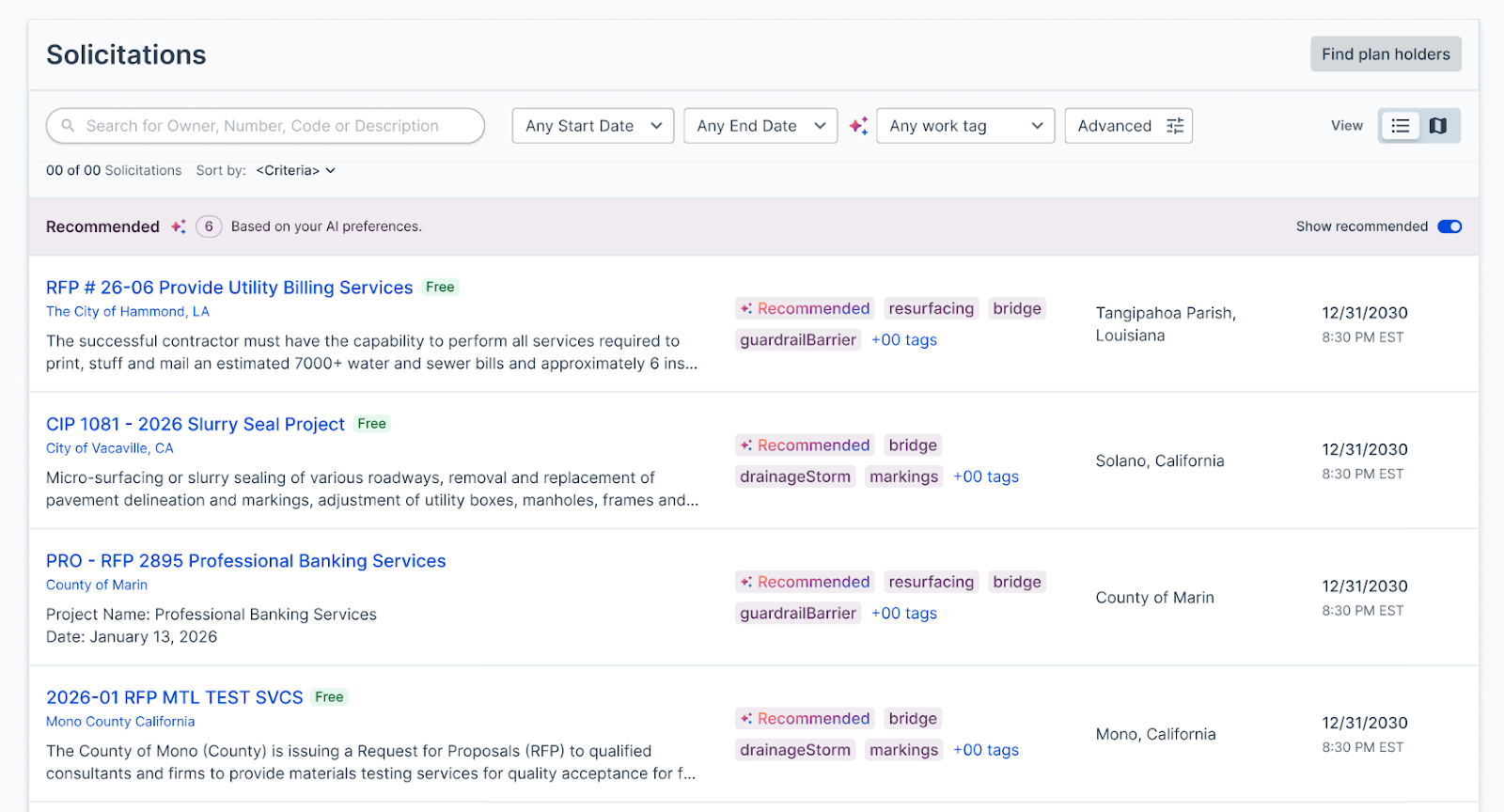Open the Any End Date dropdown
The width and height of the screenshot is (1504, 812).
click(x=760, y=126)
